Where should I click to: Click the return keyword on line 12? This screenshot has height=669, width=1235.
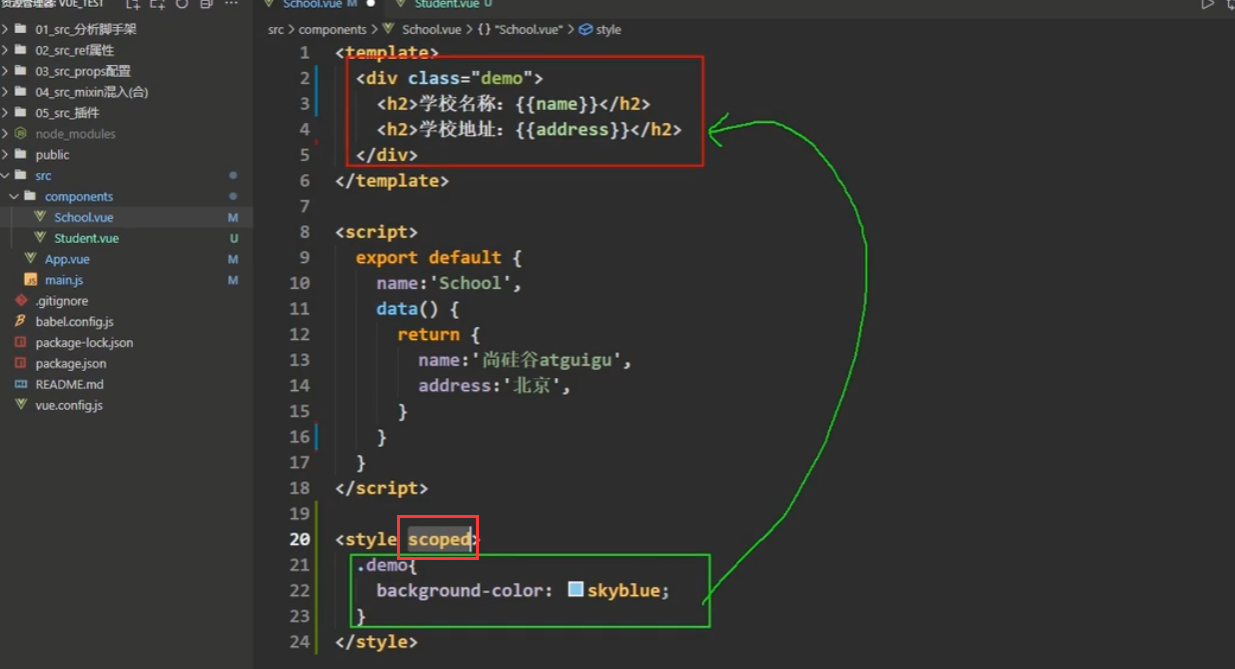429,334
